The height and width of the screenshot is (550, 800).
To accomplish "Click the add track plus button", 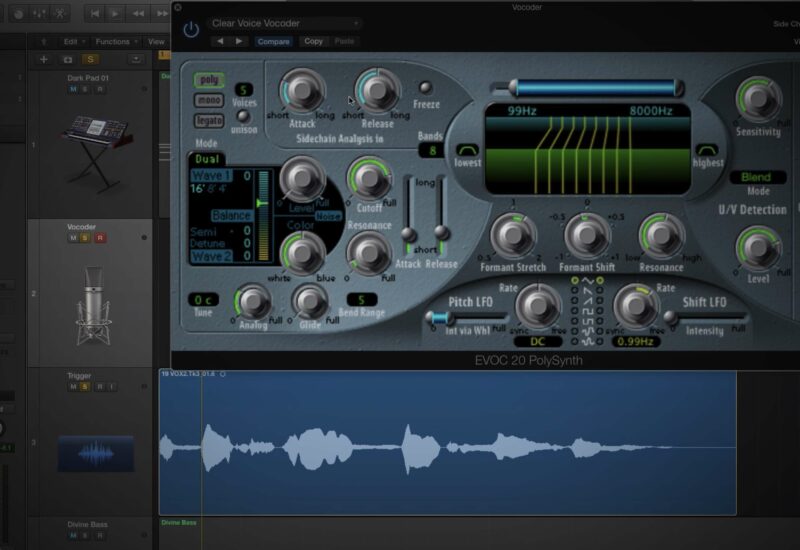I will (44, 60).
